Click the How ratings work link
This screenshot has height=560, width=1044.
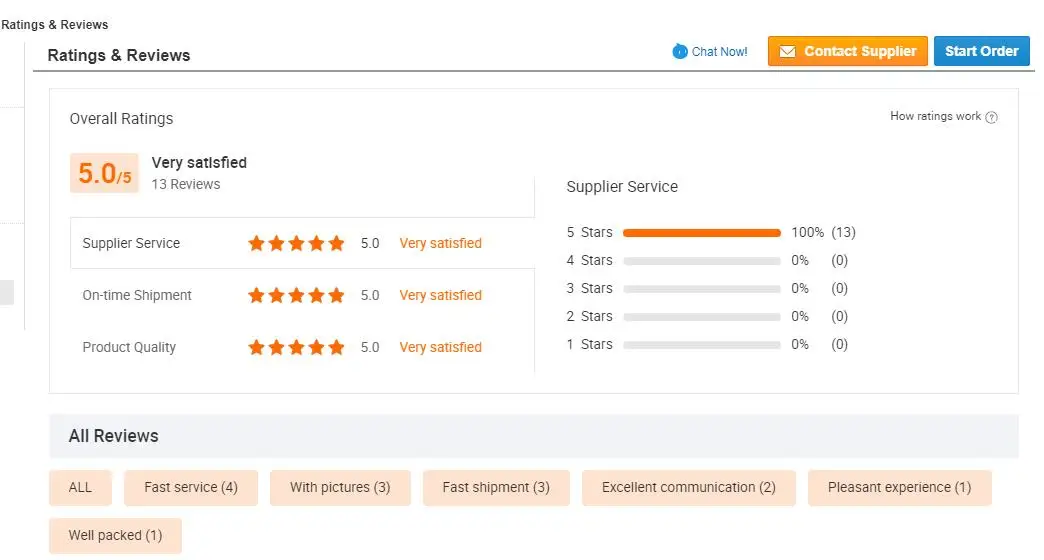click(935, 117)
